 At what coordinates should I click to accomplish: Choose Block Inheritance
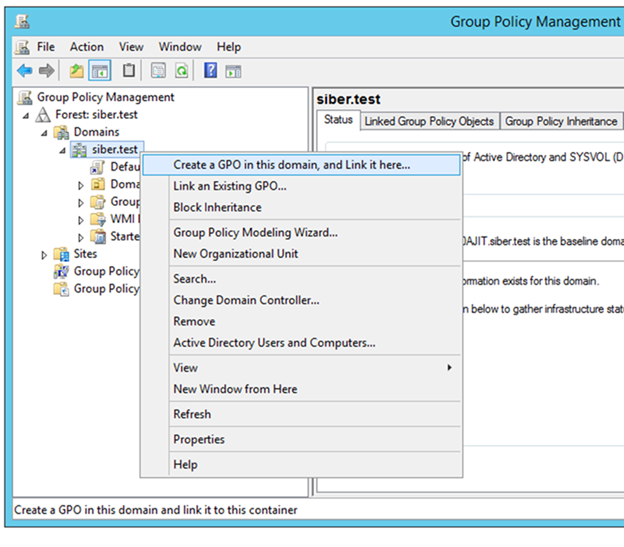click(301, 207)
